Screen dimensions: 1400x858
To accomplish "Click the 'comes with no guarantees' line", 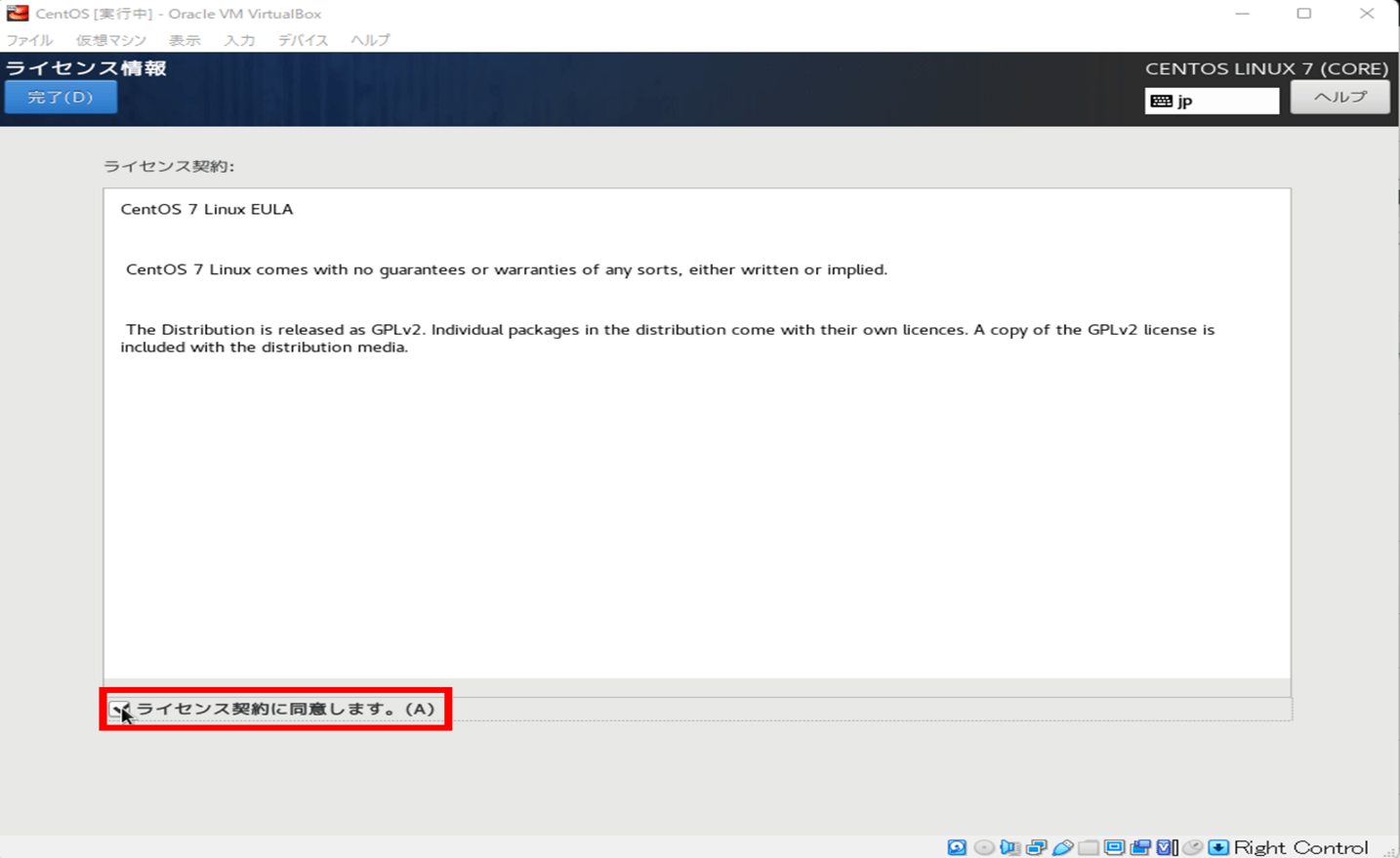I will click(507, 269).
